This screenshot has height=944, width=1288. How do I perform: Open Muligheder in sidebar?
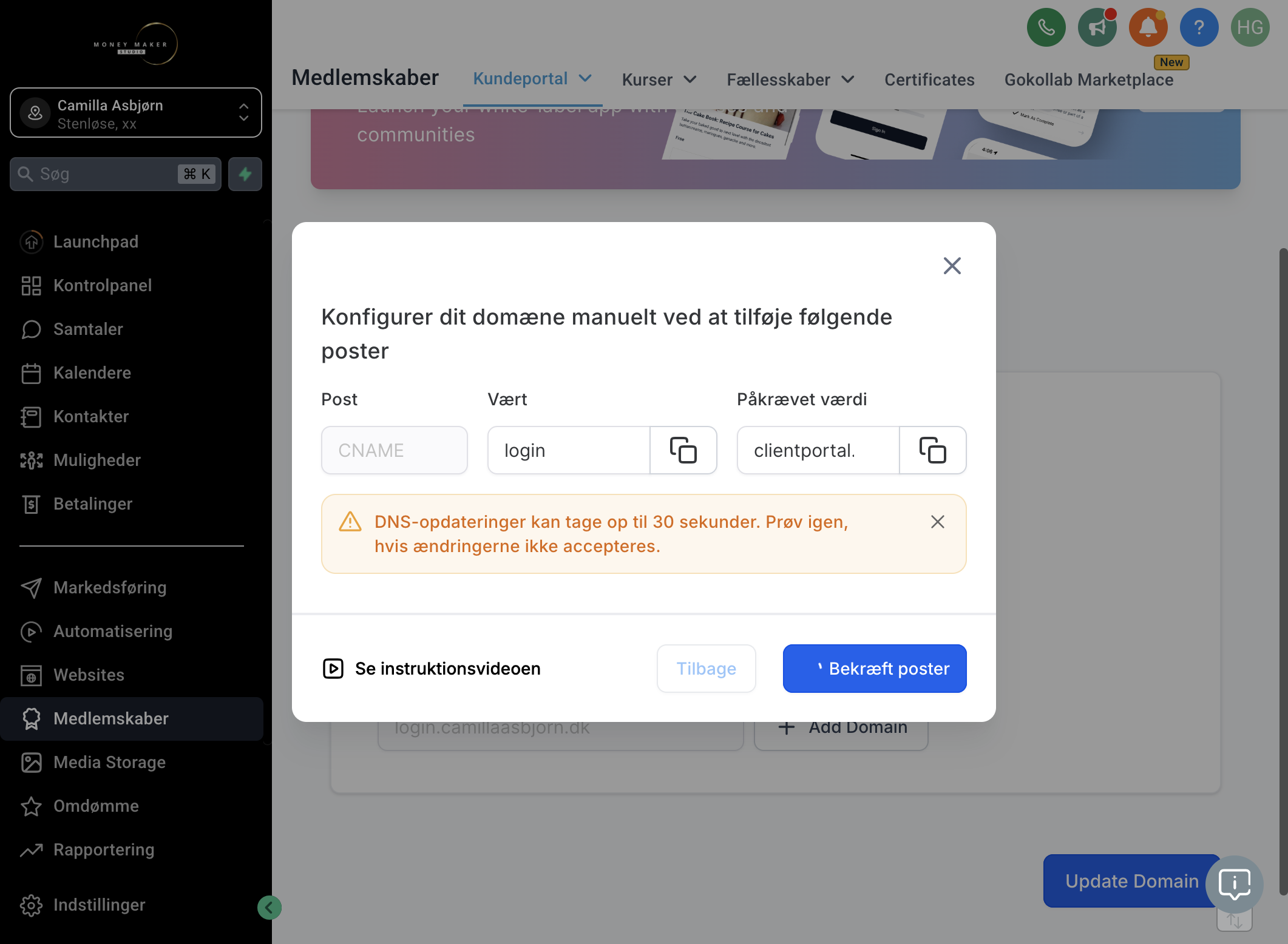click(x=132, y=460)
